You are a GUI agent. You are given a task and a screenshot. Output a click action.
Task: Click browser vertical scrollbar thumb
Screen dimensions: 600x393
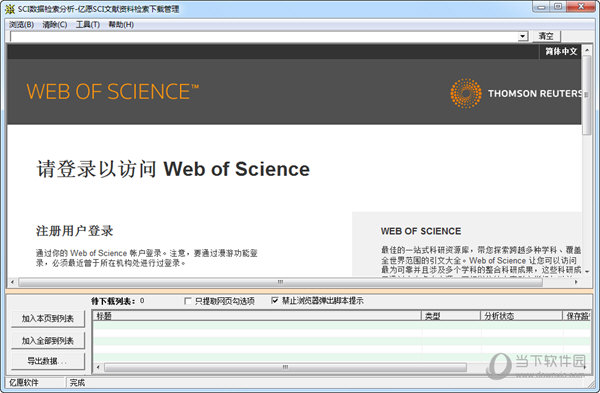(587, 95)
